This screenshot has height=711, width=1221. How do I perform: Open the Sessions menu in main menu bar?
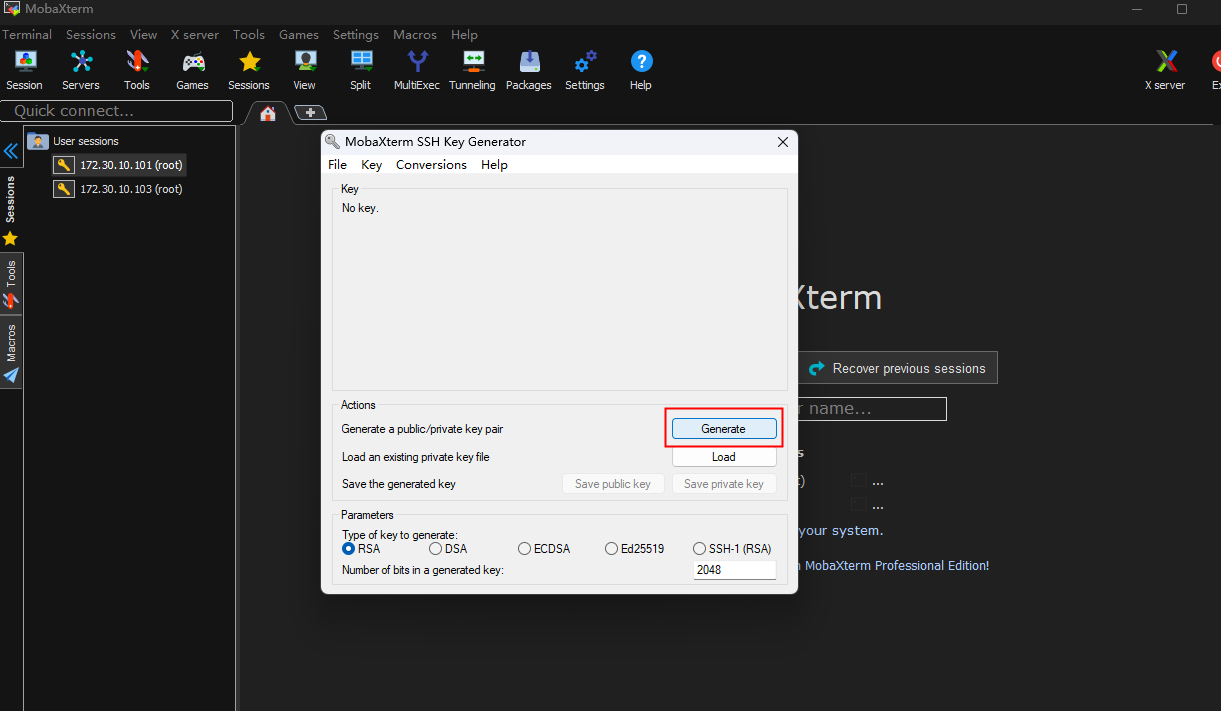click(91, 34)
